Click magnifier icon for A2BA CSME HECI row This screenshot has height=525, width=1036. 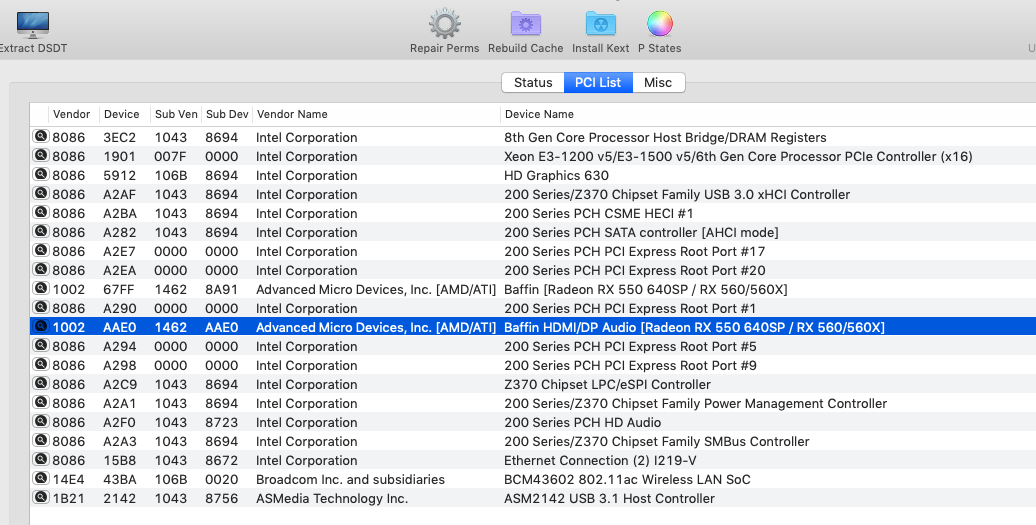tap(41, 212)
